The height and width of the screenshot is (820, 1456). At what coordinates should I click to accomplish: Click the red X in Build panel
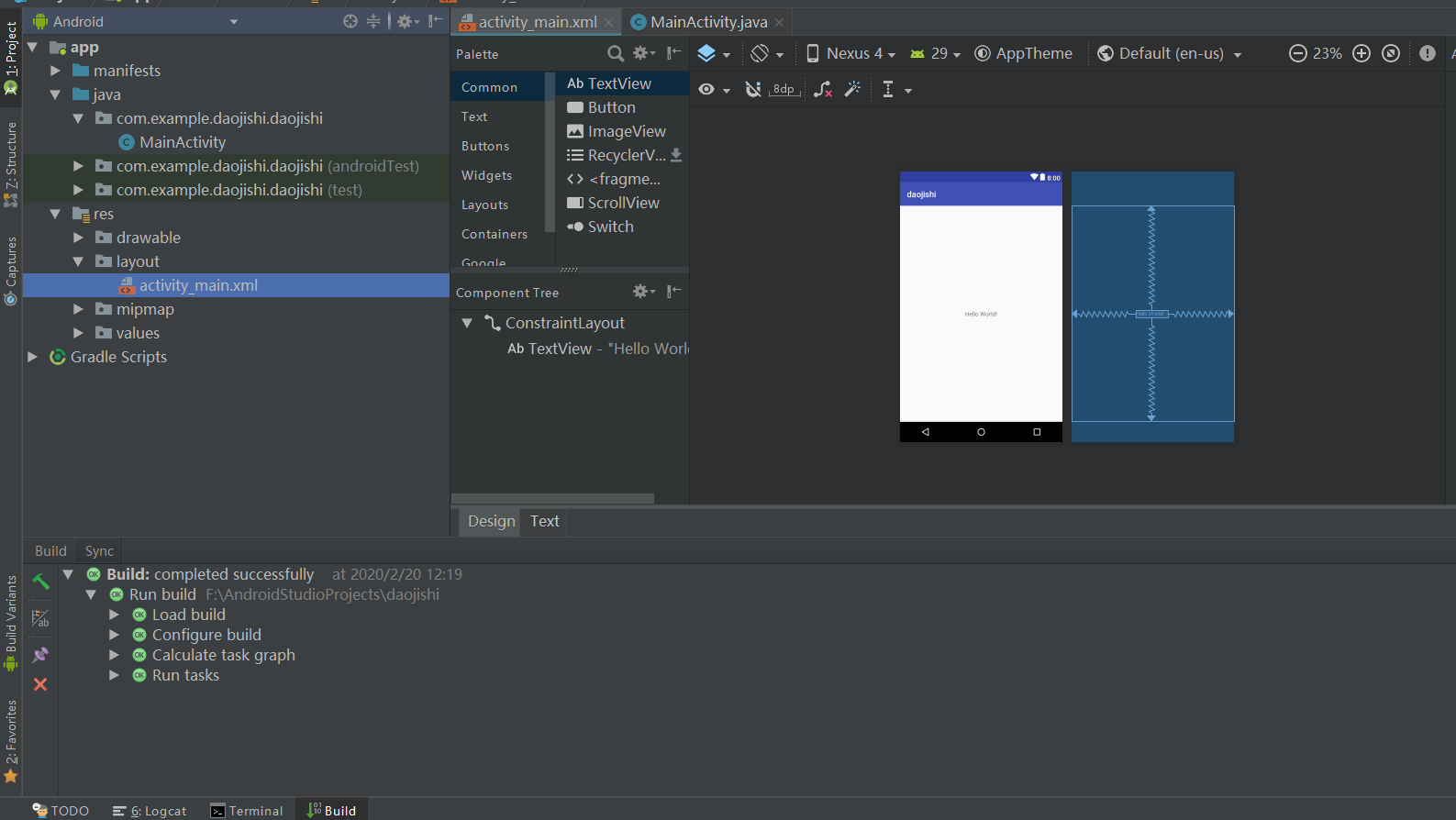[40, 684]
